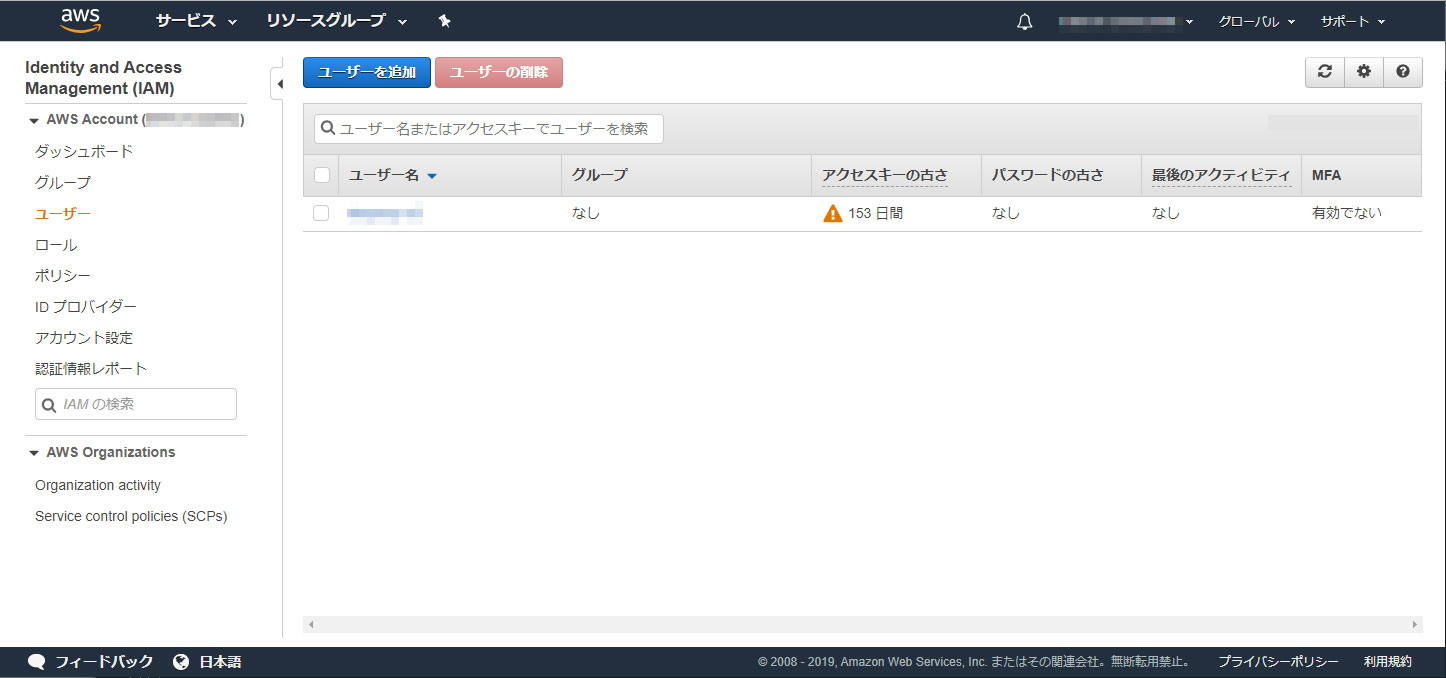The image size is (1446, 678).
Task: Open the リソースグループ dropdown menu
Action: [x=337, y=21]
